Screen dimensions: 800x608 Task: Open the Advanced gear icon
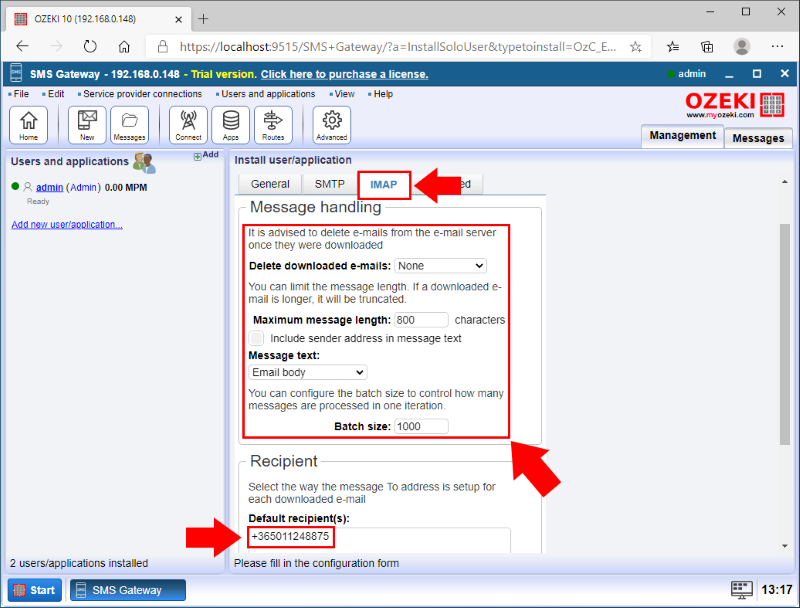tap(332, 125)
